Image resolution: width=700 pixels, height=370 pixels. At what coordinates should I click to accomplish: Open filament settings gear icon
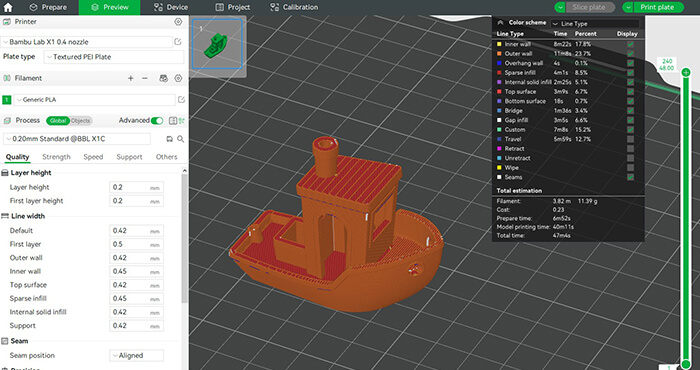coord(178,78)
